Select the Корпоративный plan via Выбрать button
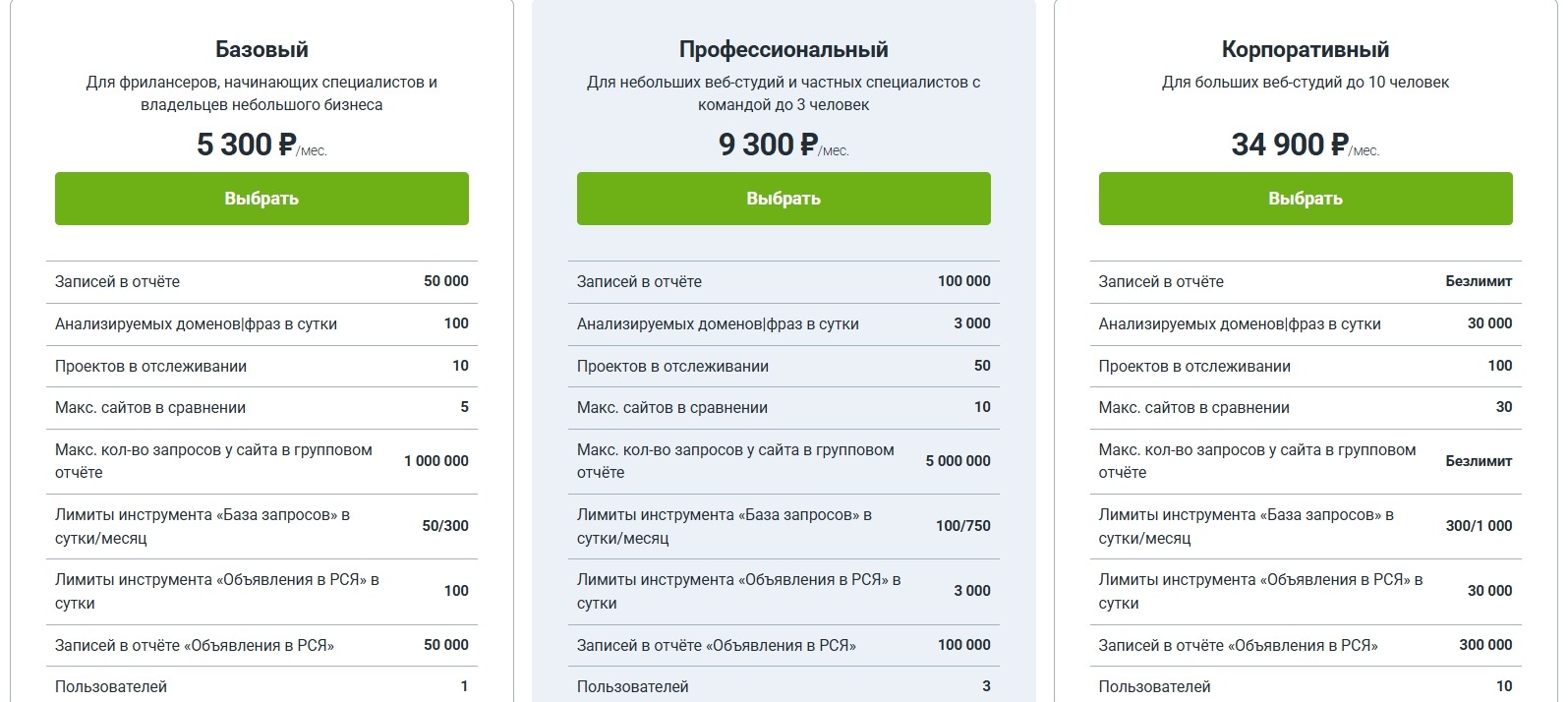The height and width of the screenshot is (702, 1568). point(1305,199)
